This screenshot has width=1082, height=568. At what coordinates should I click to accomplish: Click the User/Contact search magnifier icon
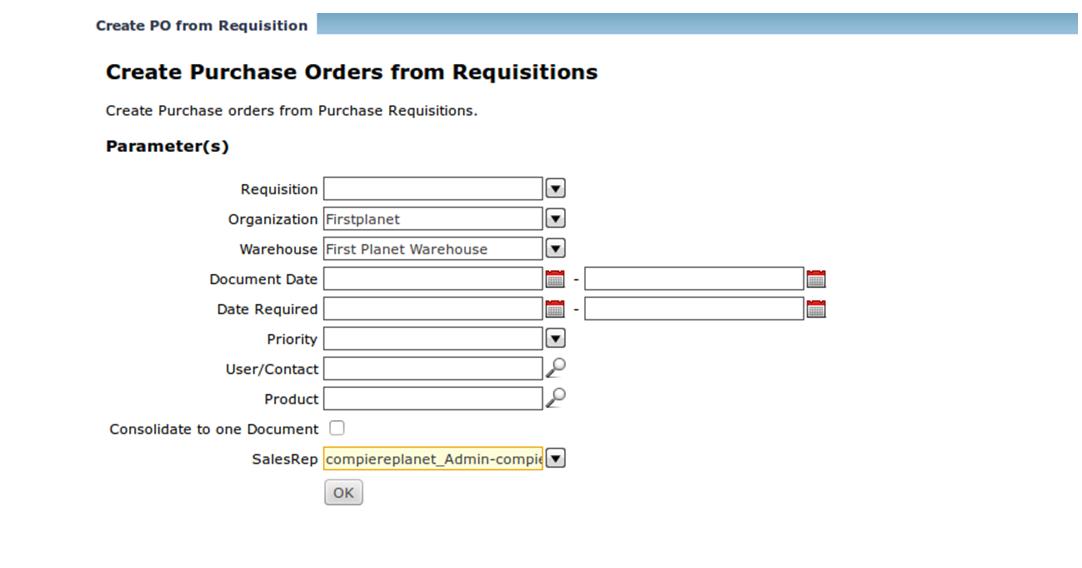pos(555,368)
